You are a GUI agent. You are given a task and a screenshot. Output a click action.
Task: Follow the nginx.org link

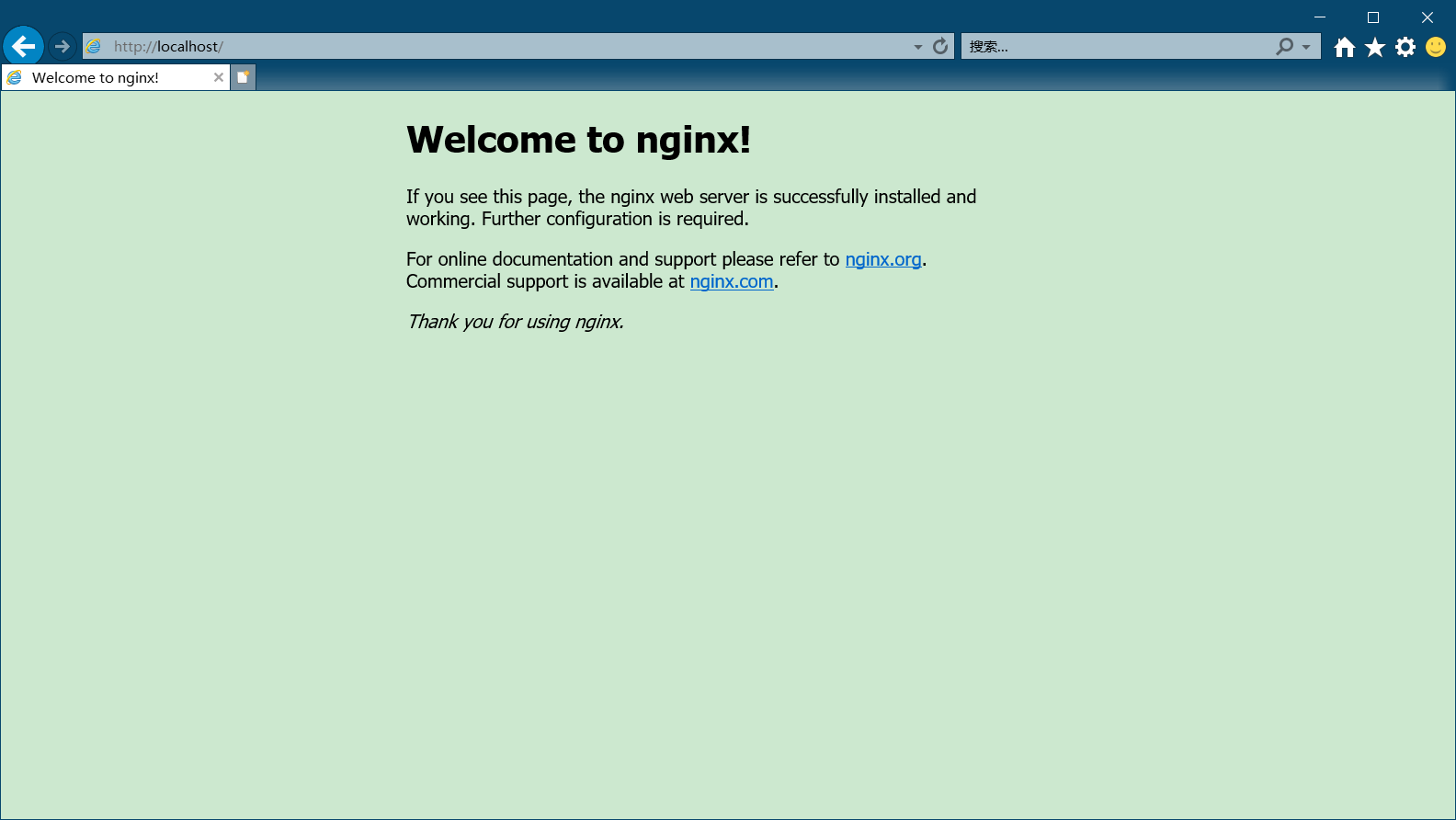coord(883,259)
